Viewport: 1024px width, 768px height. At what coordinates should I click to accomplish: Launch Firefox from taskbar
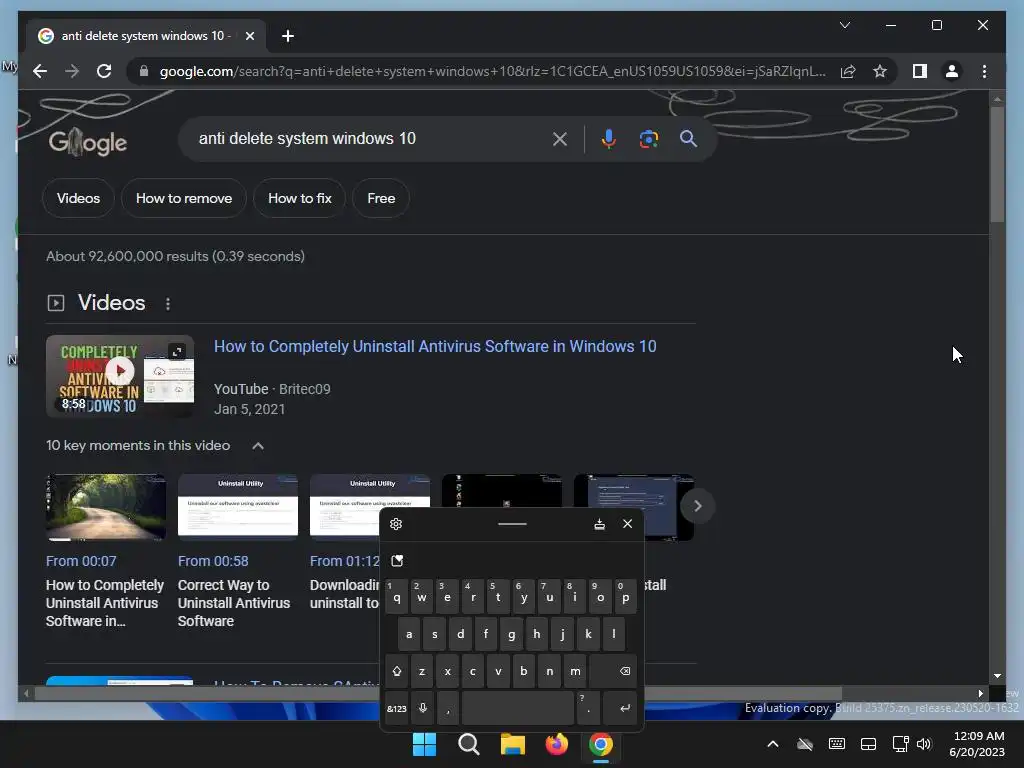click(556, 744)
